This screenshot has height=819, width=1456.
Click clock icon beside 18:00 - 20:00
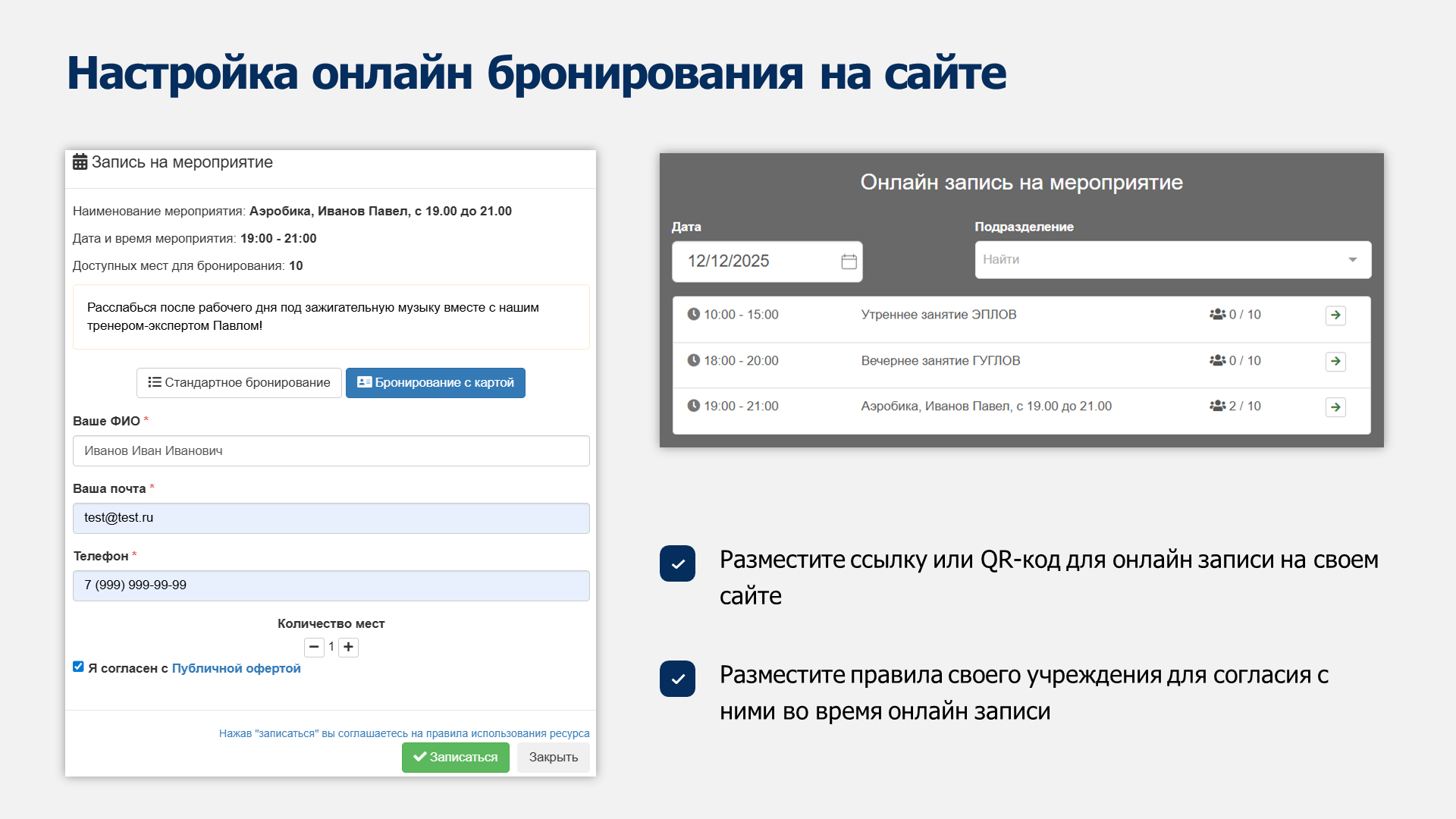coord(693,360)
